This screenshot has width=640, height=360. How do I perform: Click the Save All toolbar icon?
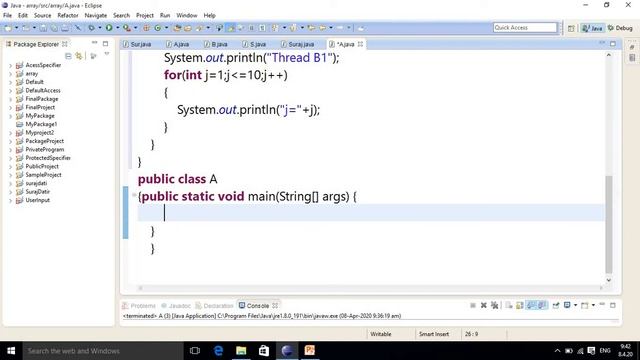click(54, 28)
